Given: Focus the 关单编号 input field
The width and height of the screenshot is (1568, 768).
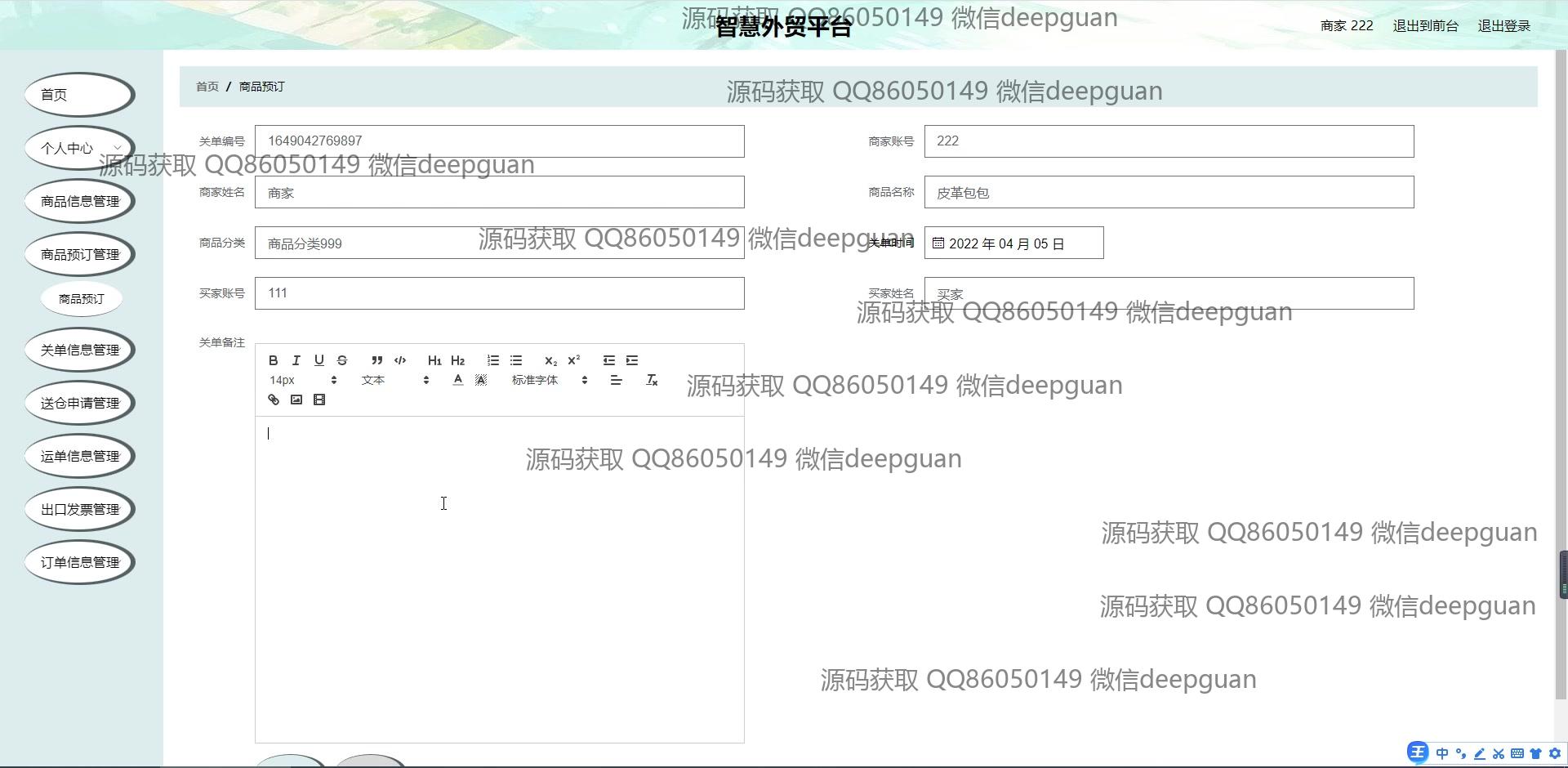Looking at the screenshot, I should pos(500,141).
